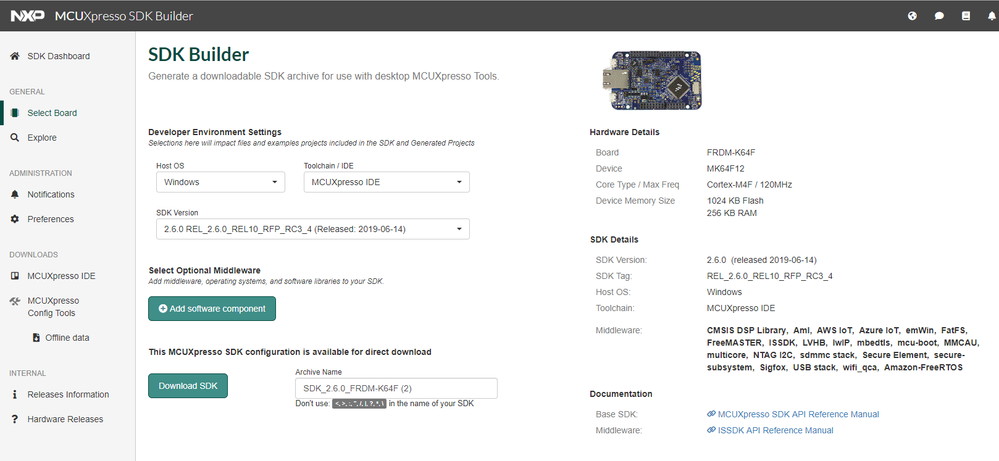Click the question mark icon beside Hardware Releases
The height and width of the screenshot is (461, 999).
click(15, 419)
